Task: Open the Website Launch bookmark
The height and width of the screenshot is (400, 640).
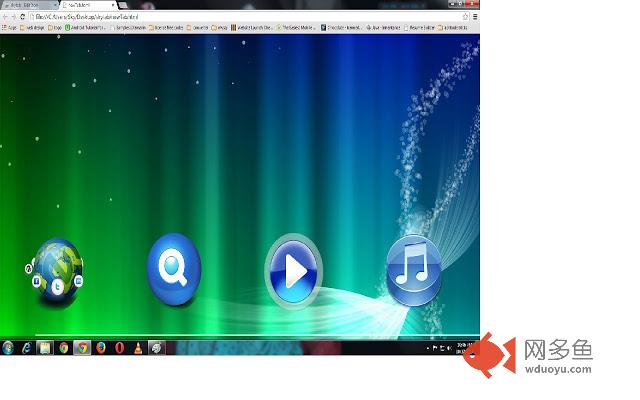Action: (x=251, y=28)
